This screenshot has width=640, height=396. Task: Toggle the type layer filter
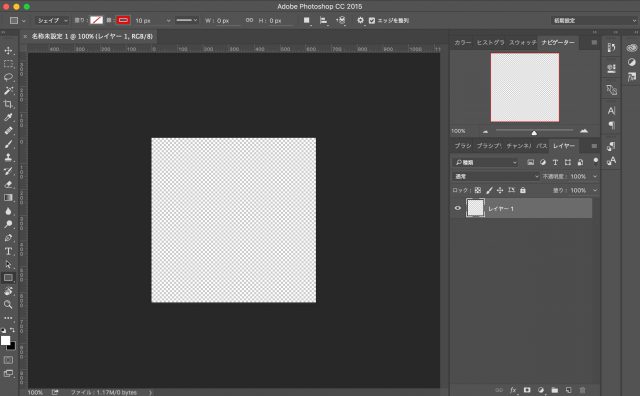[x=555, y=162]
